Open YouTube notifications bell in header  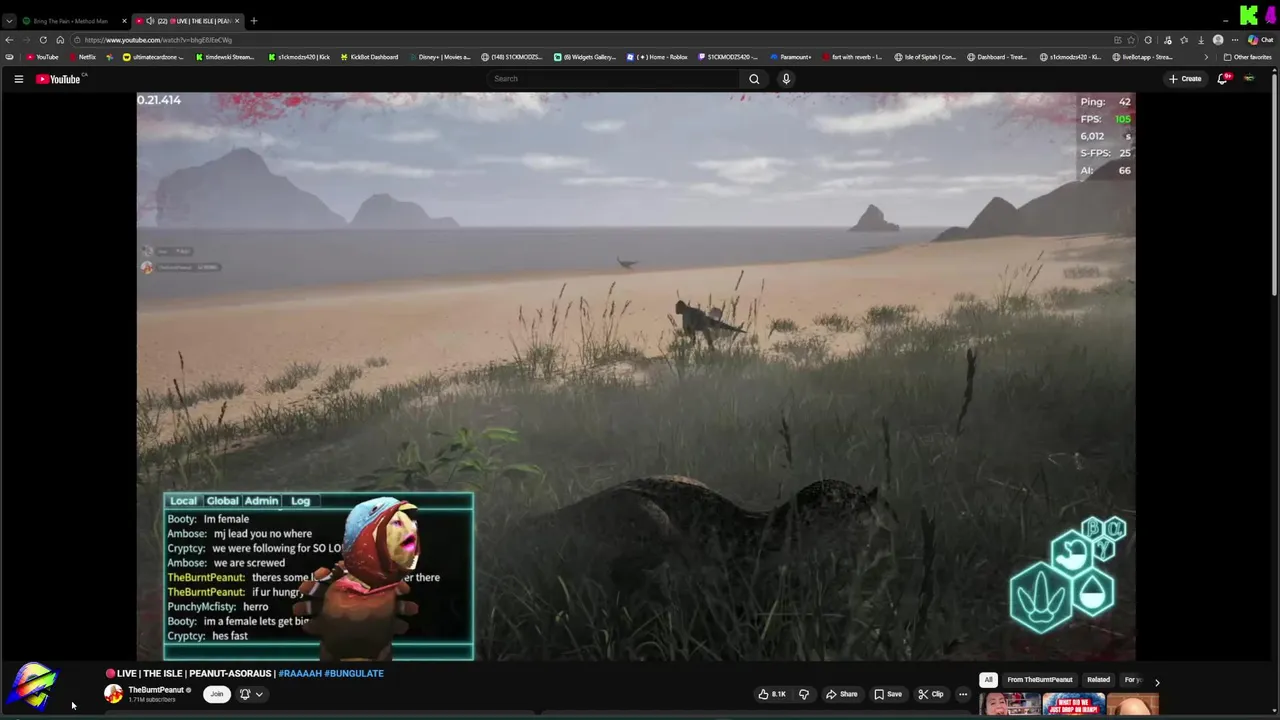click(1222, 79)
